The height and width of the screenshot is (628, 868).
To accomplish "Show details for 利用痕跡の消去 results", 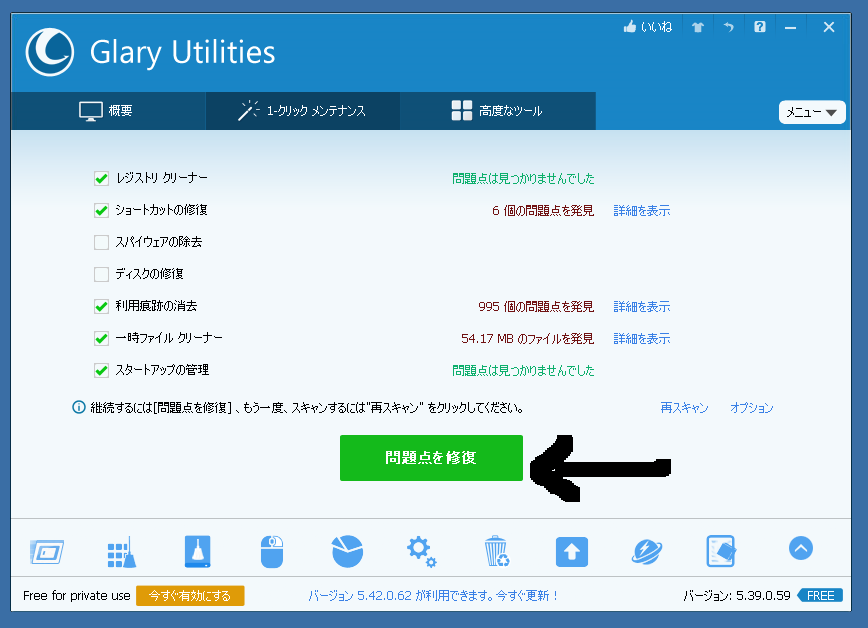I will tap(642, 307).
